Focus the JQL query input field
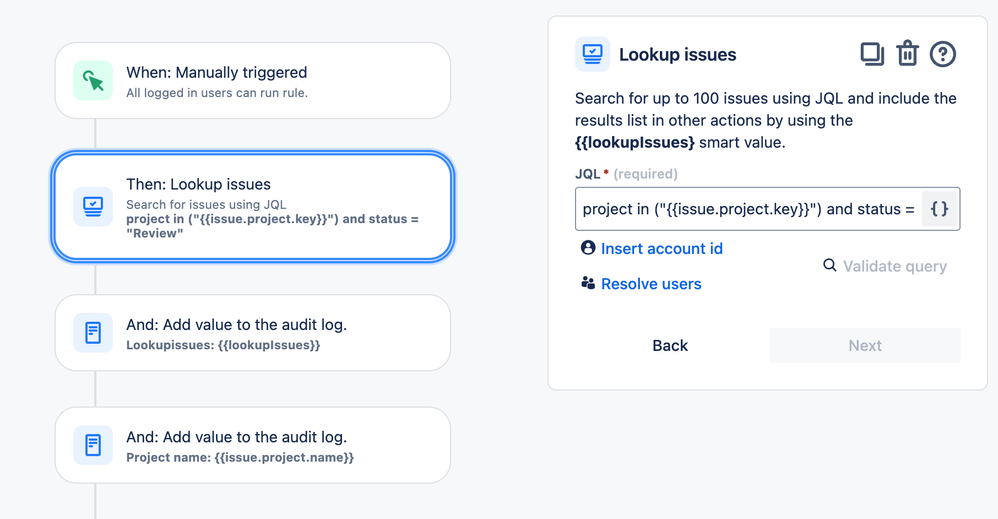Image resolution: width=998 pixels, height=519 pixels. coord(748,209)
